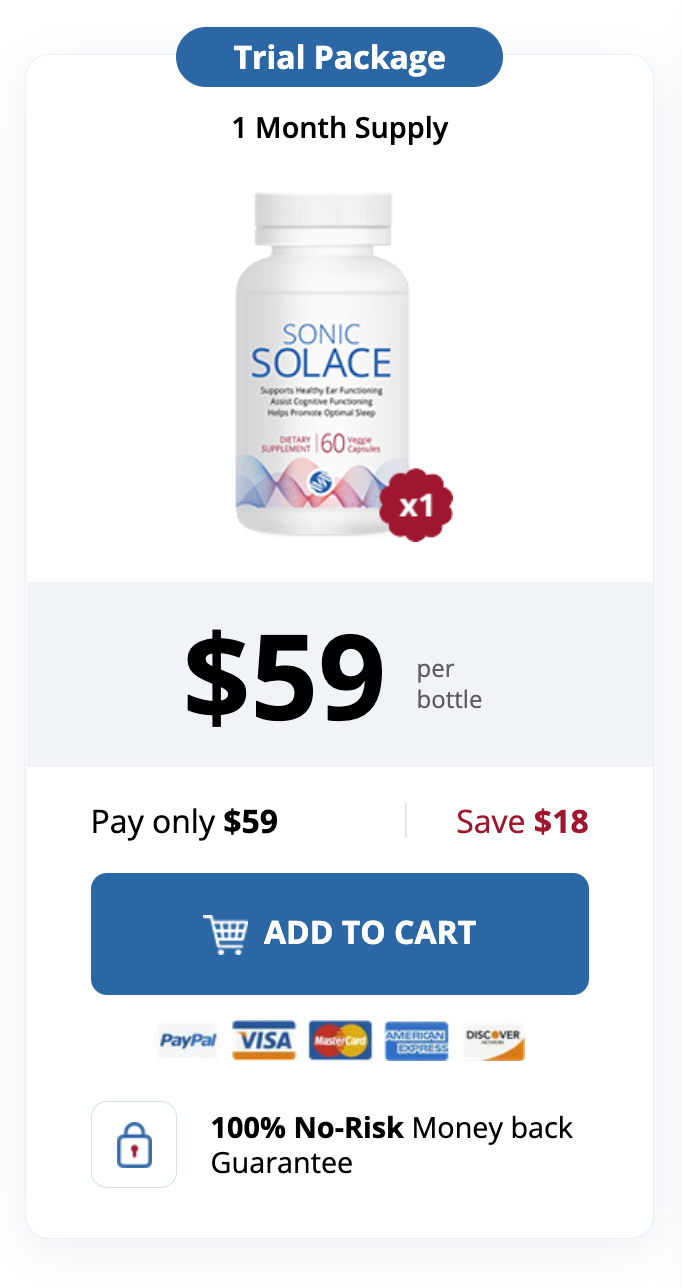
Task: Select the MasterCard payment icon
Action: pyautogui.click(x=339, y=1040)
